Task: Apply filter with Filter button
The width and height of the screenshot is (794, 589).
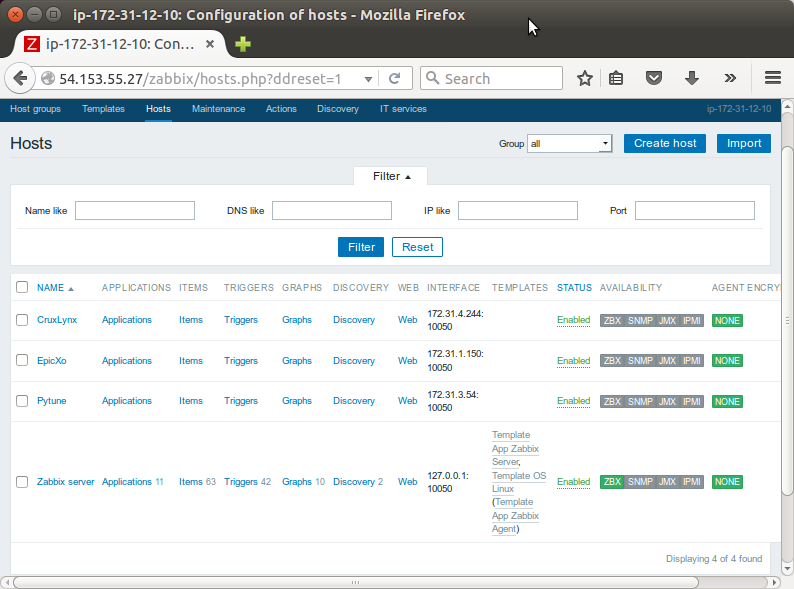Action: point(361,247)
